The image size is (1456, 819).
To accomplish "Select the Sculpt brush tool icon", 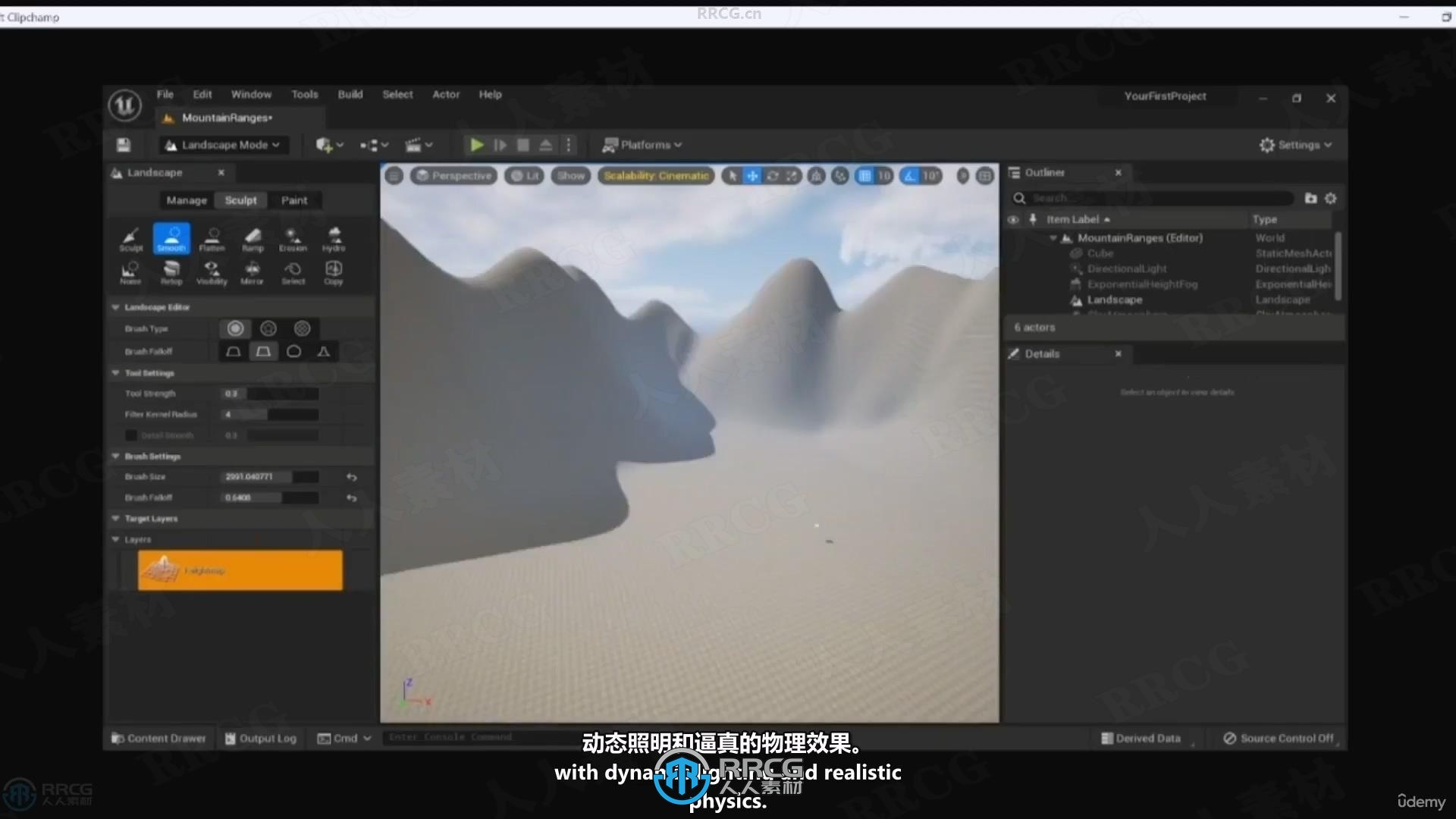I will (130, 238).
